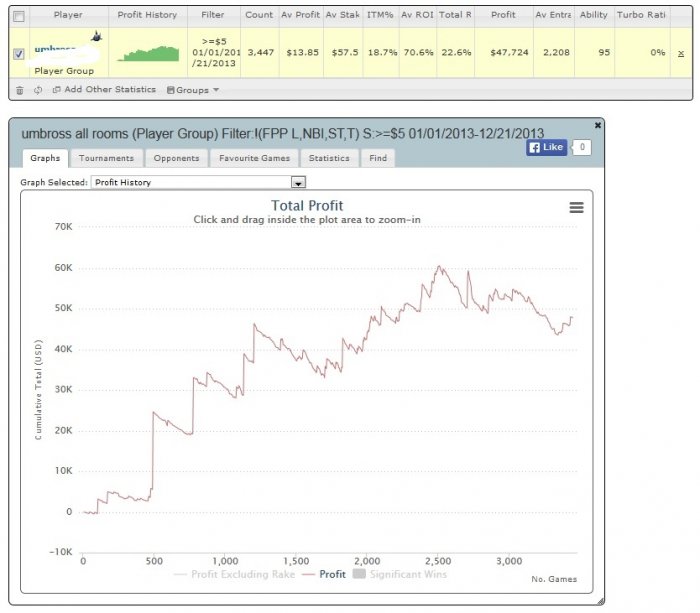Open the Profit History combo box
Viewport: 700px width, 613px height.
pos(198,182)
